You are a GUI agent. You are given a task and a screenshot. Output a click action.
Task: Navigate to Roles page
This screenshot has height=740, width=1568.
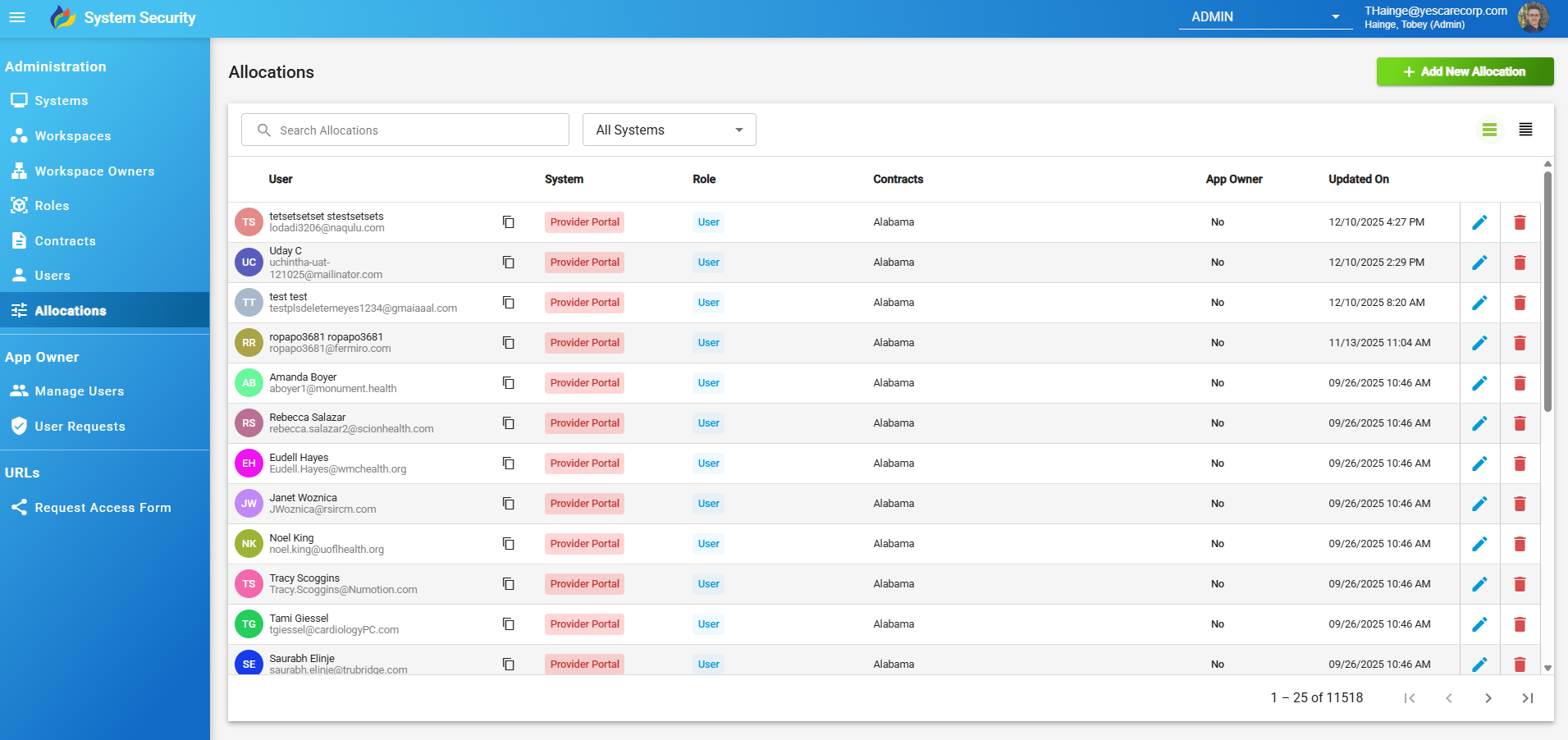[104, 206]
